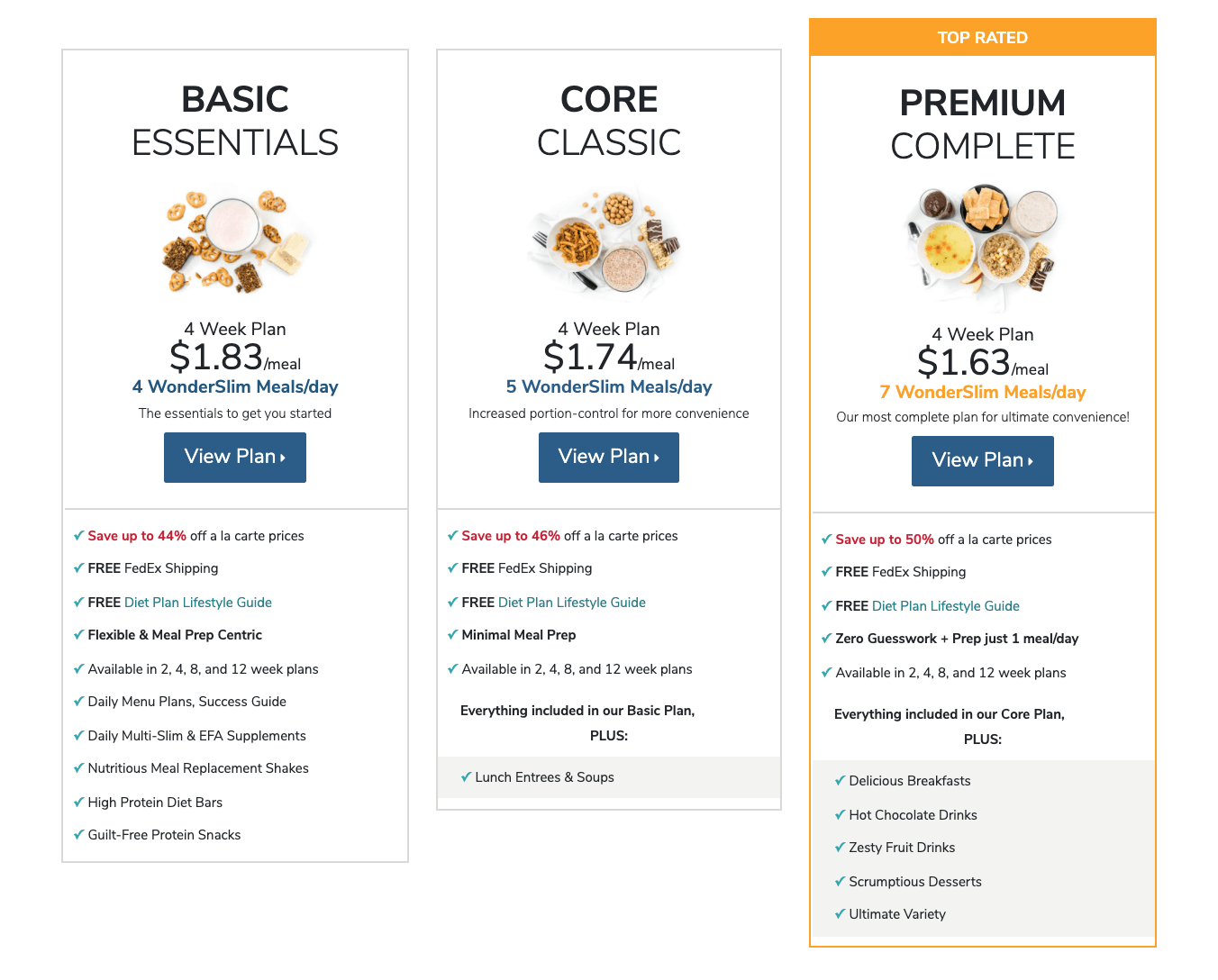Click the checkmark next to Minimal Meal Prep
The image size is (1218, 980).
(452, 635)
